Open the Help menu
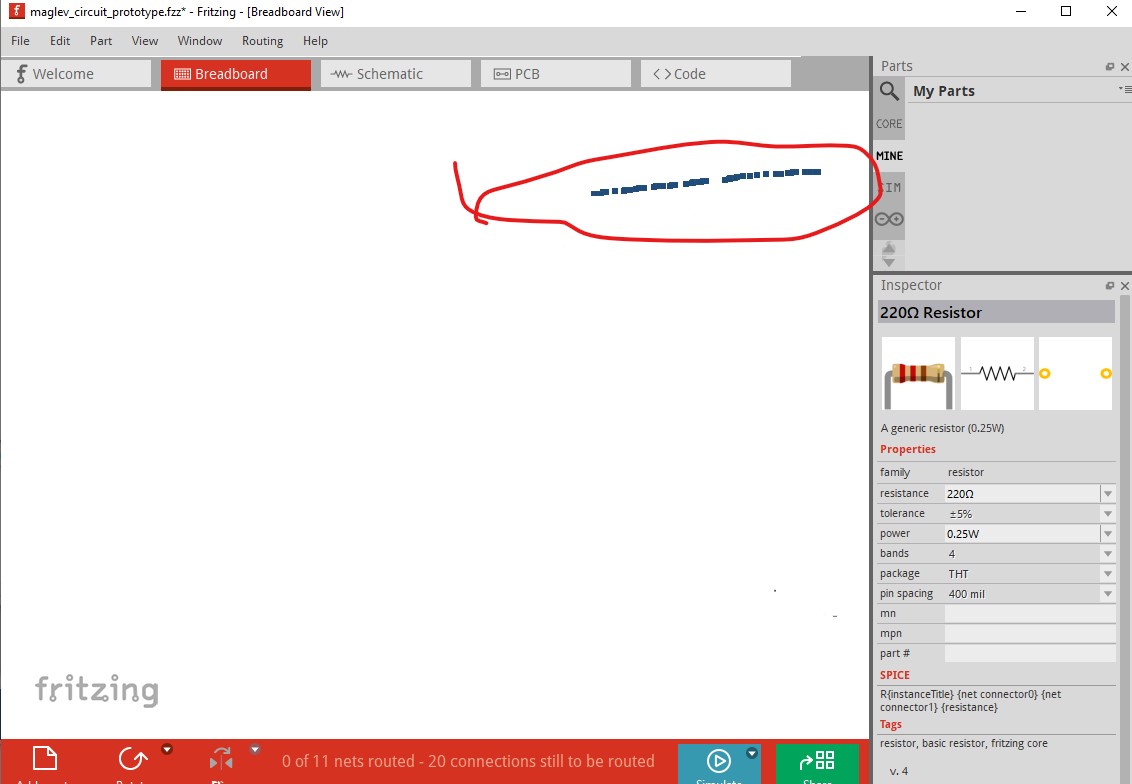 315,41
